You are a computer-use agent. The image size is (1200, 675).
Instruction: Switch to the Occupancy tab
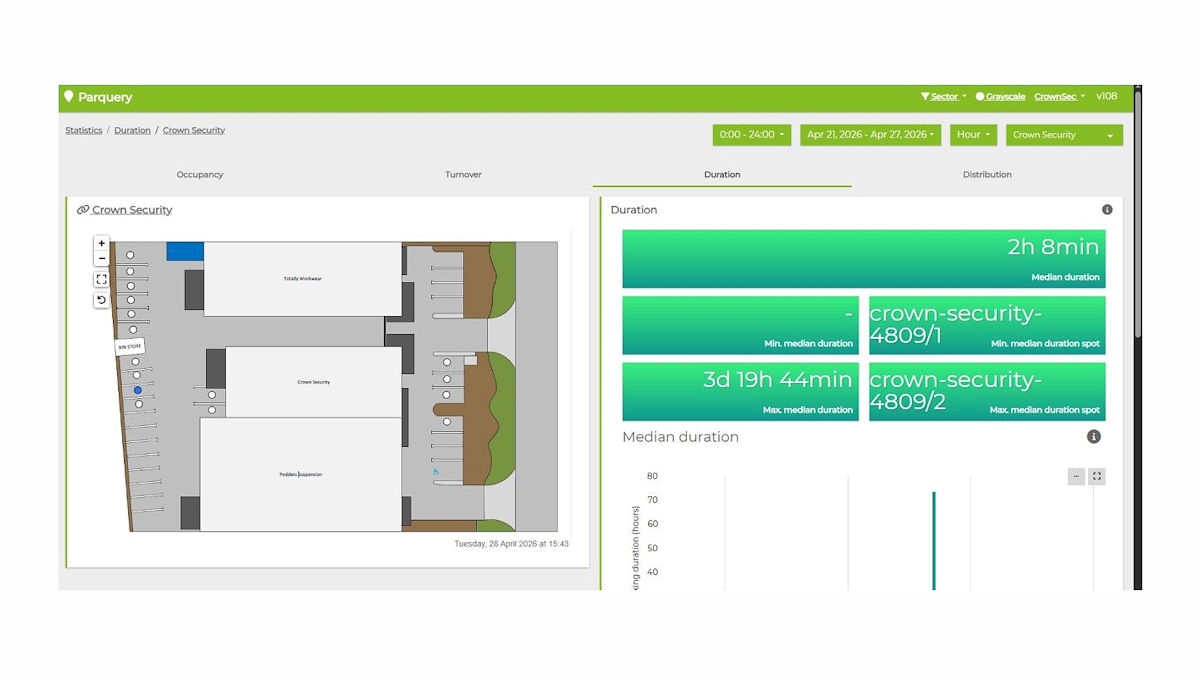click(200, 175)
